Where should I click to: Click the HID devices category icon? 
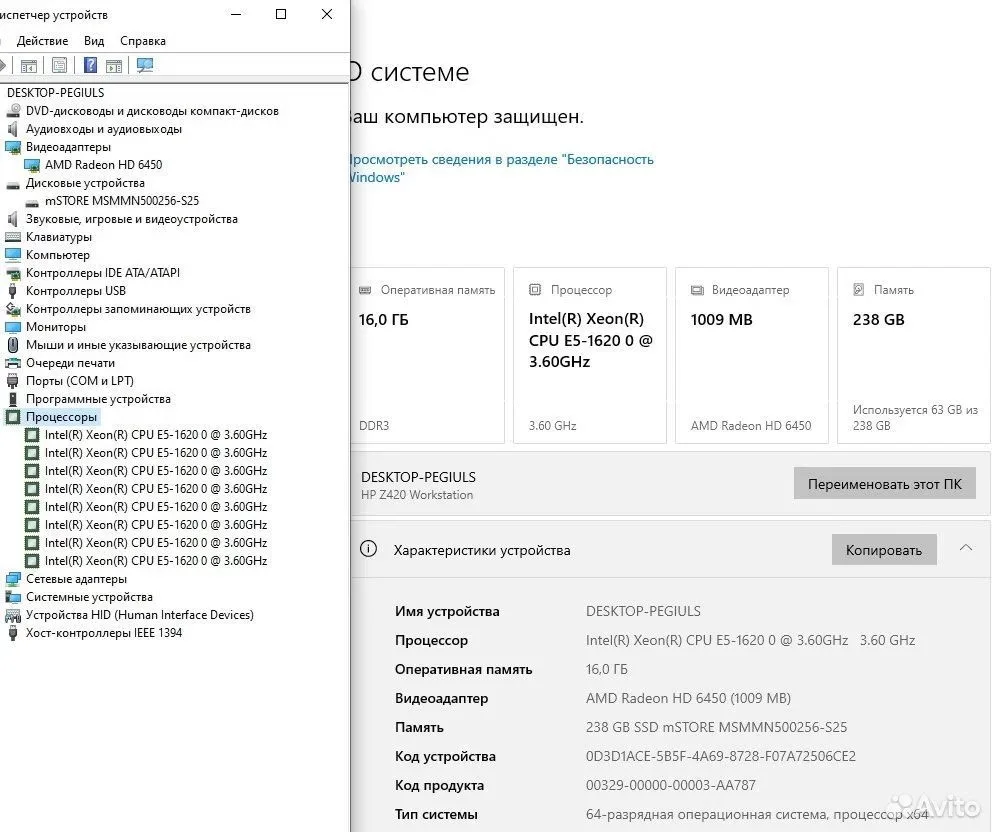pyautogui.click(x=13, y=615)
